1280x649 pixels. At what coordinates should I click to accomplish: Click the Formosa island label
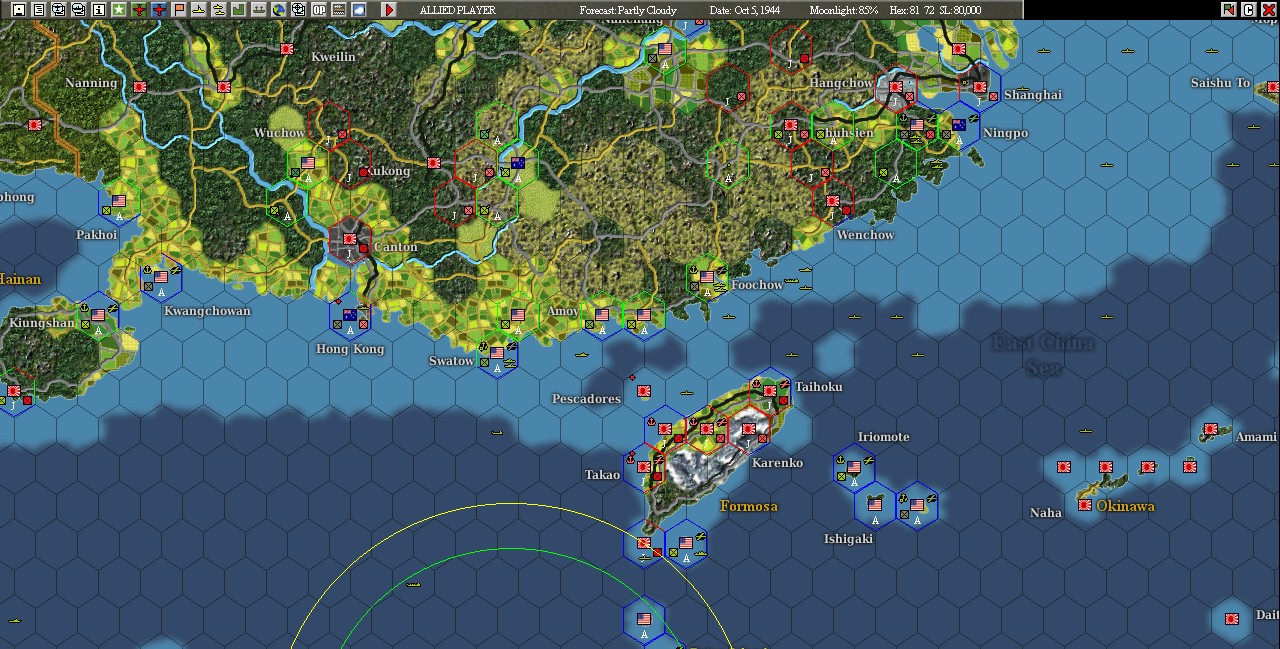pos(749,507)
